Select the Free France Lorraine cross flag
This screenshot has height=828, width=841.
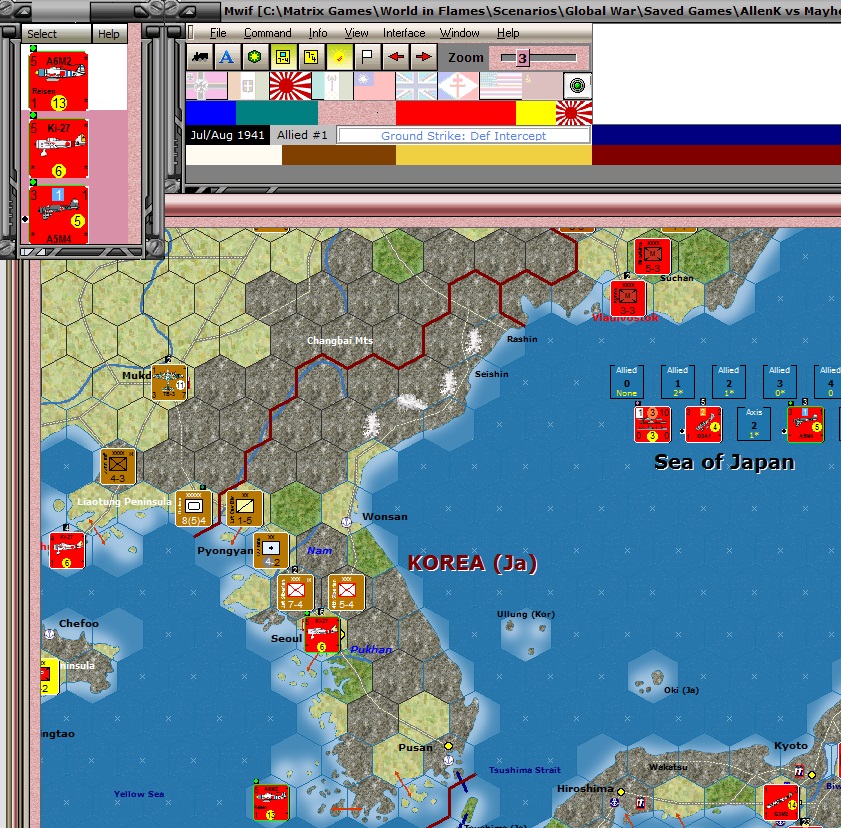458,86
